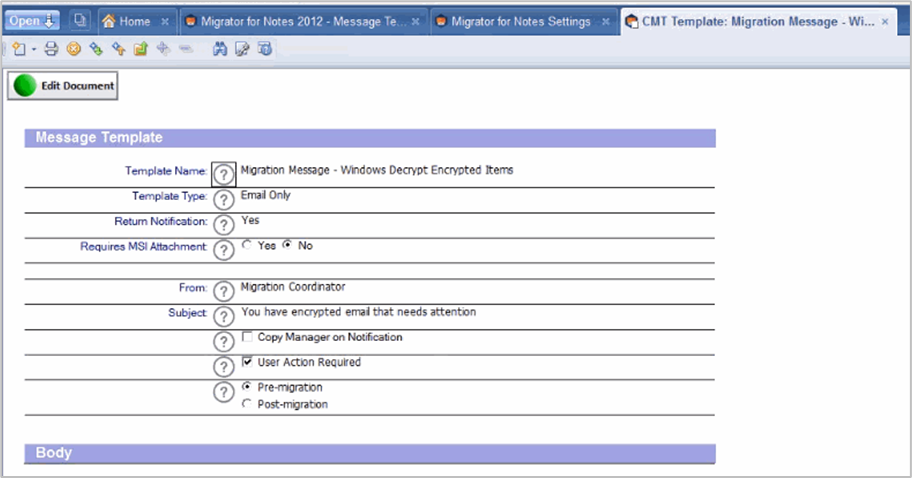Click the From value 'Migration Coordinator'
The image size is (912, 478).
tap(293, 287)
